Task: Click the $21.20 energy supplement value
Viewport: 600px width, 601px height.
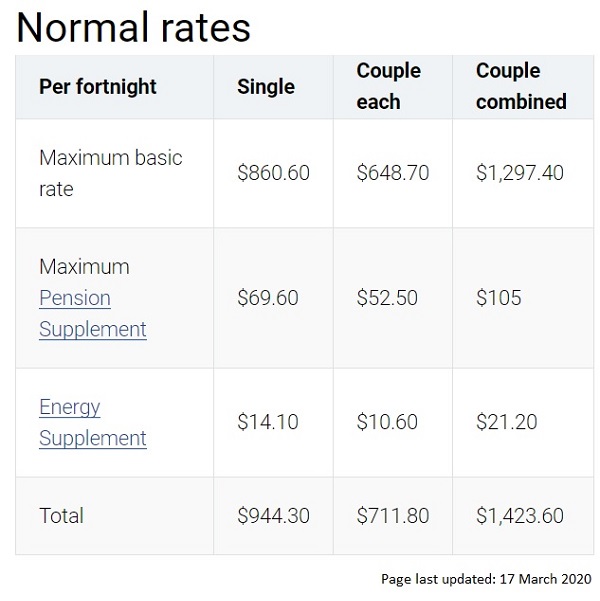Action: point(507,422)
